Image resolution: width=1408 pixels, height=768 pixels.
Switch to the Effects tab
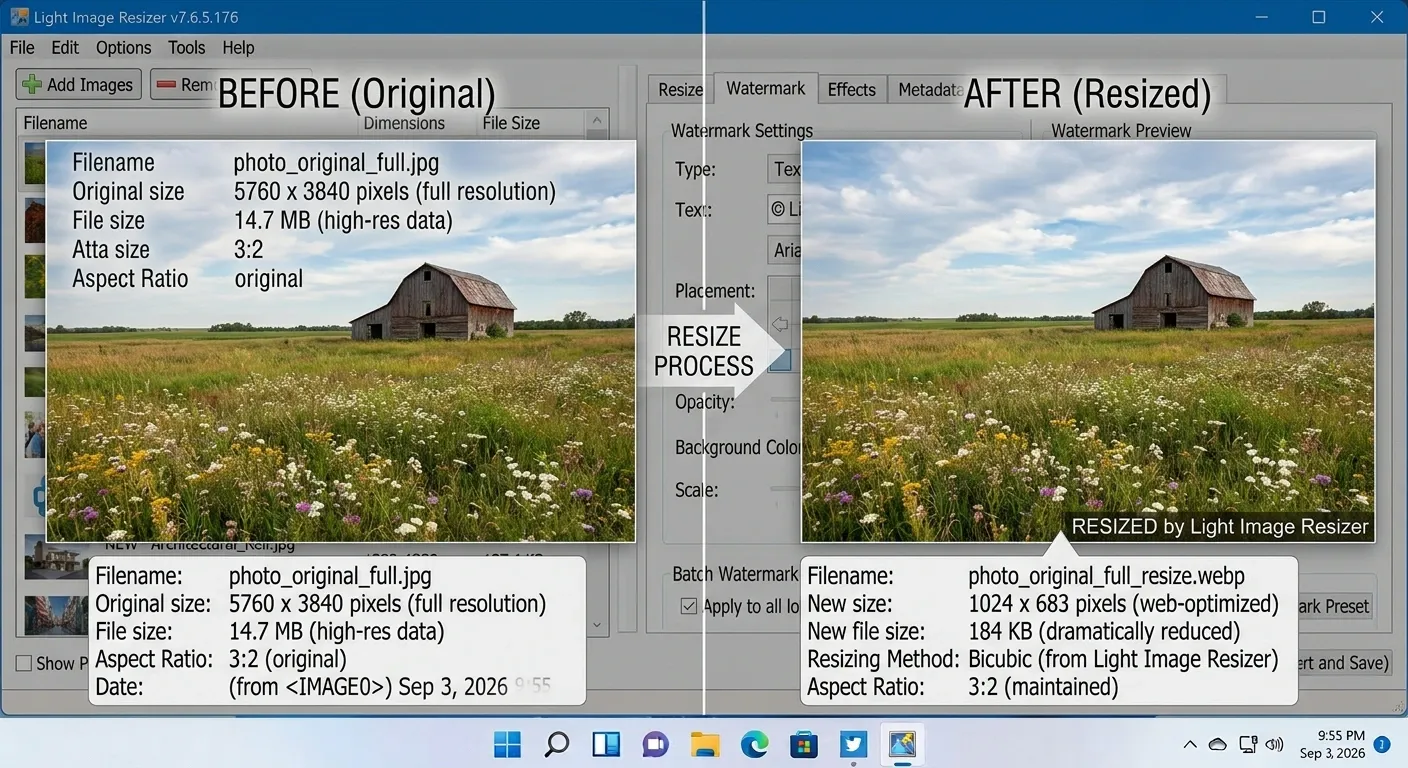point(851,89)
